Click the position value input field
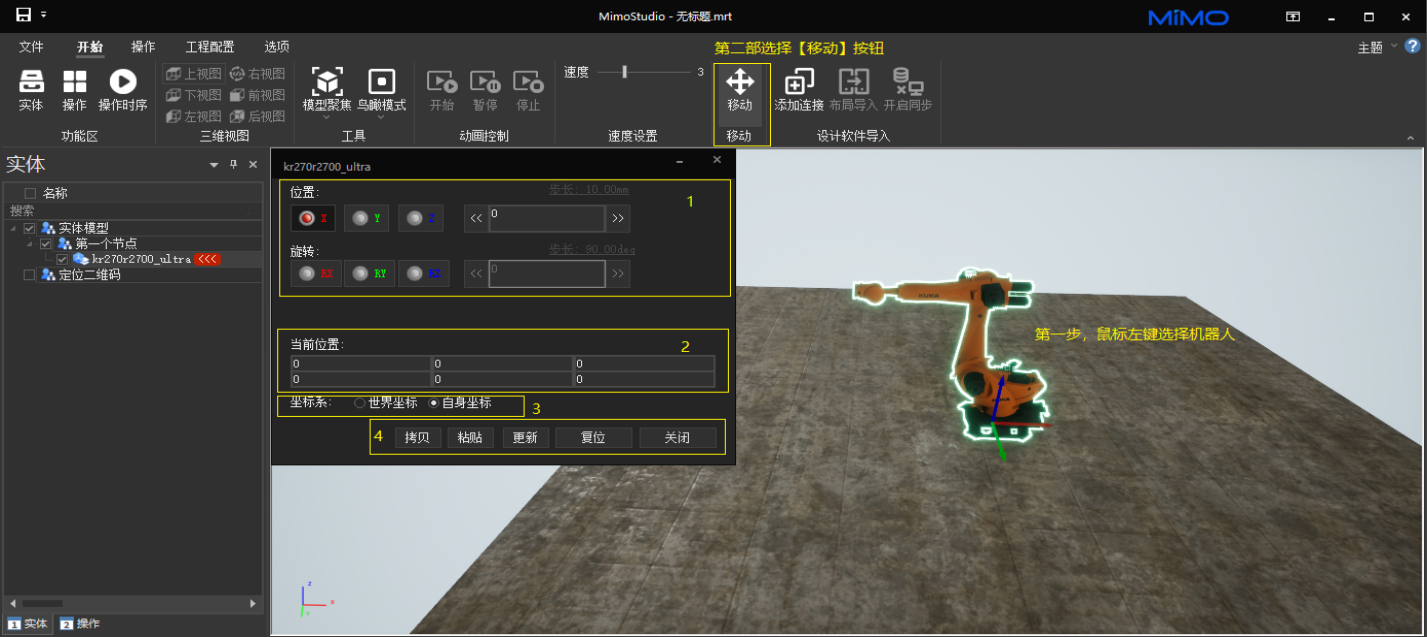The image size is (1427, 637). [546, 218]
